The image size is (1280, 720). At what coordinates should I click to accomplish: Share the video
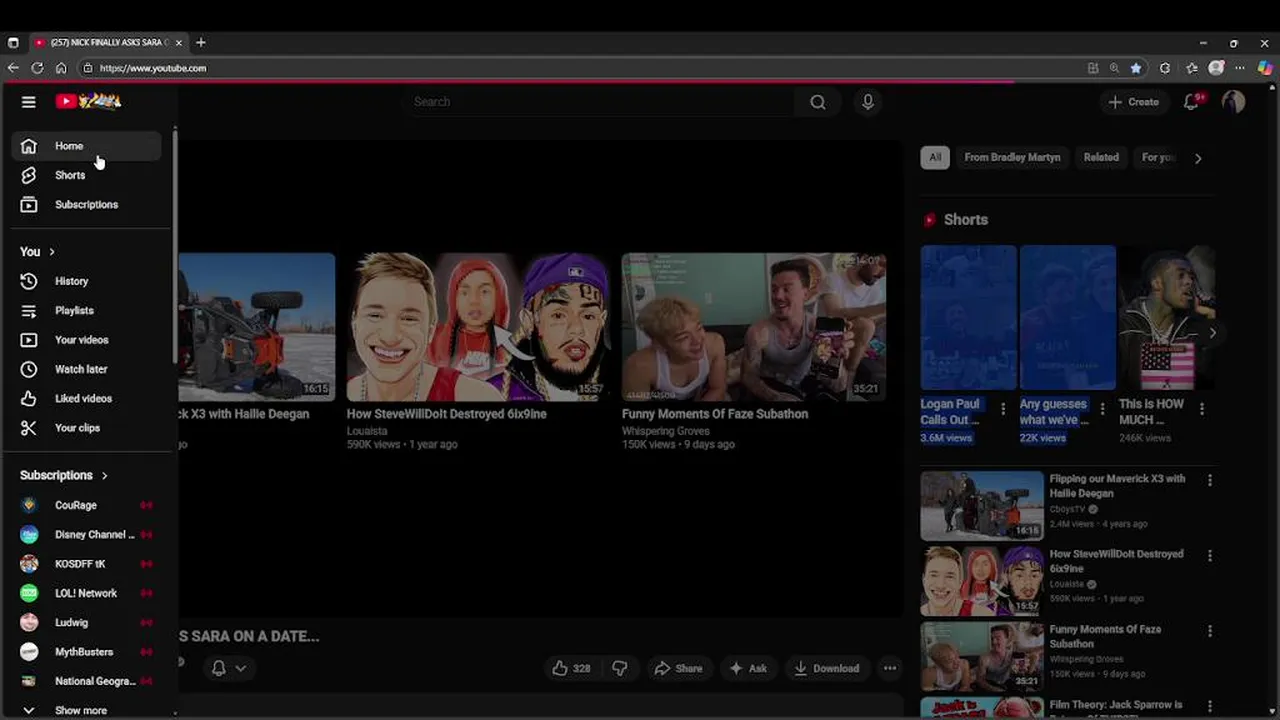click(x=678, y=668)
